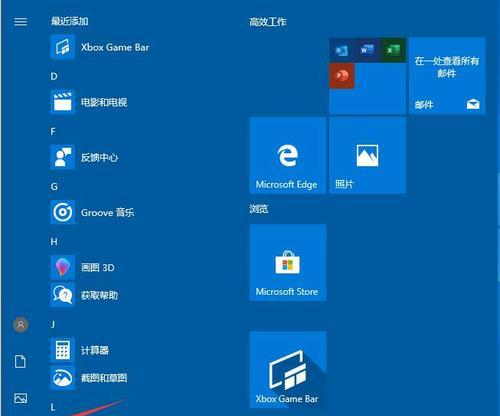Launch the 反馈中心 app icon
The width and height of the screenshot is (500, 416).
coord(63,157)
